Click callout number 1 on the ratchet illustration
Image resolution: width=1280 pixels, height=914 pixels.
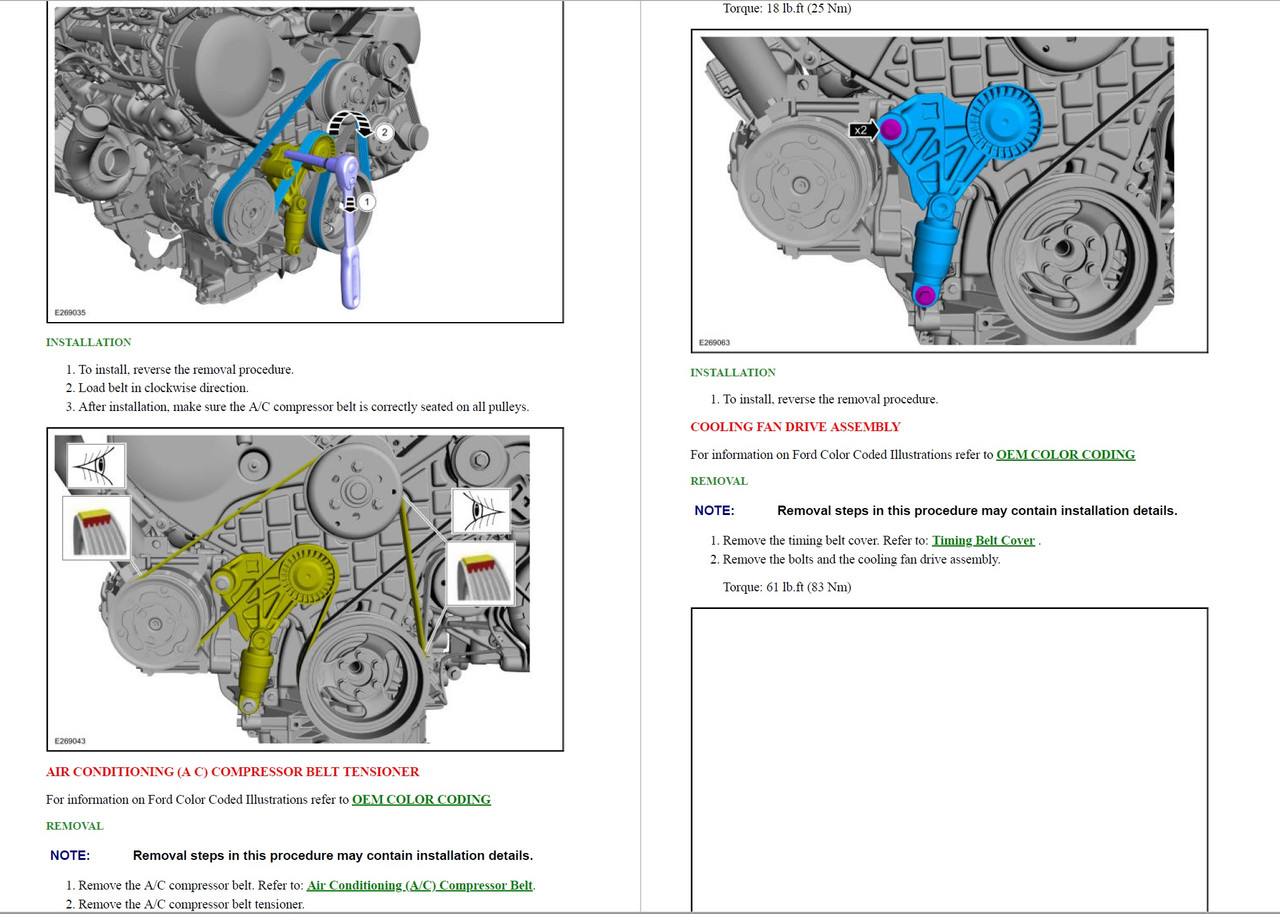tap(366, 202)
